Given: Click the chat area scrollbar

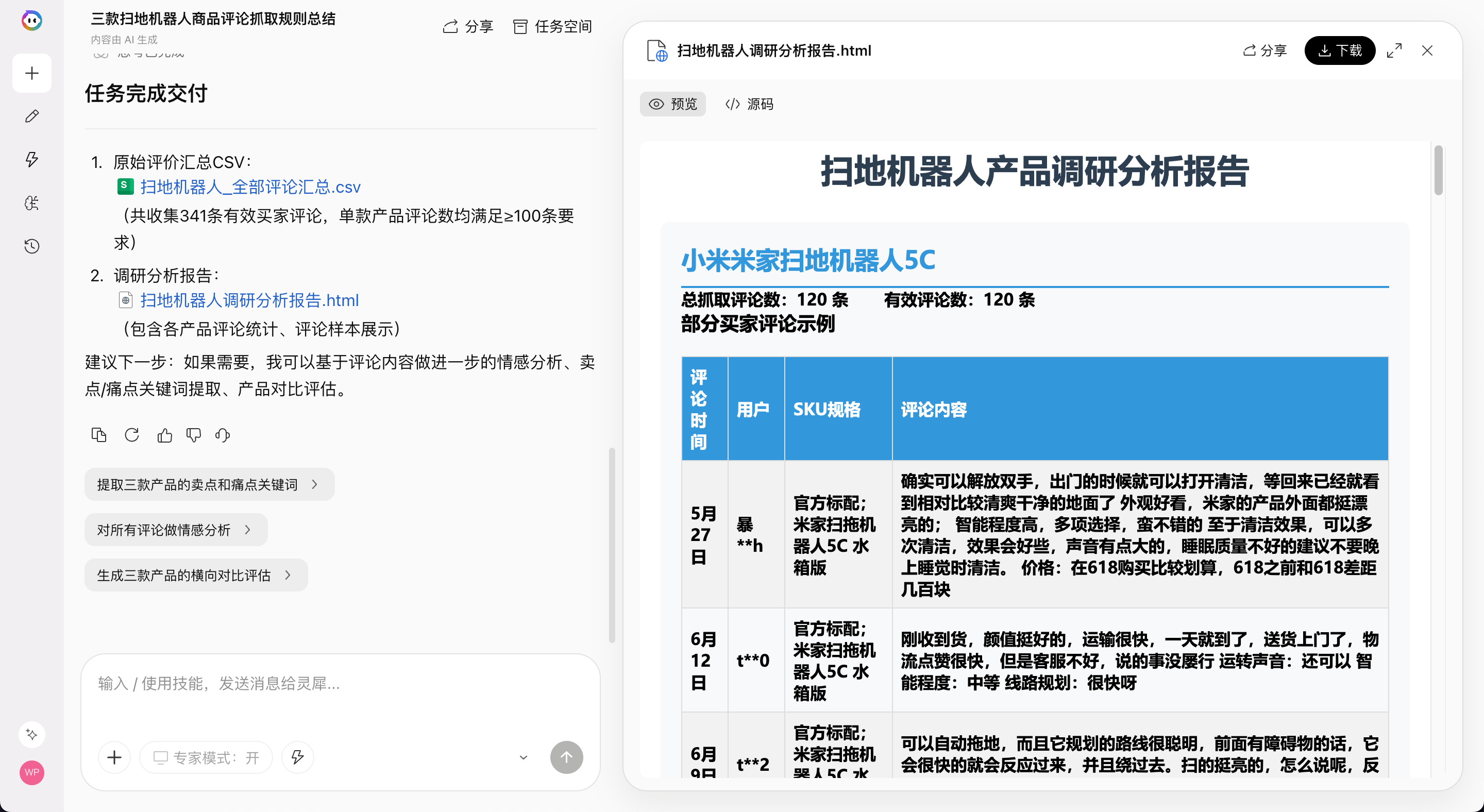Looking at the screenshot, I should [x=612, y=545].
